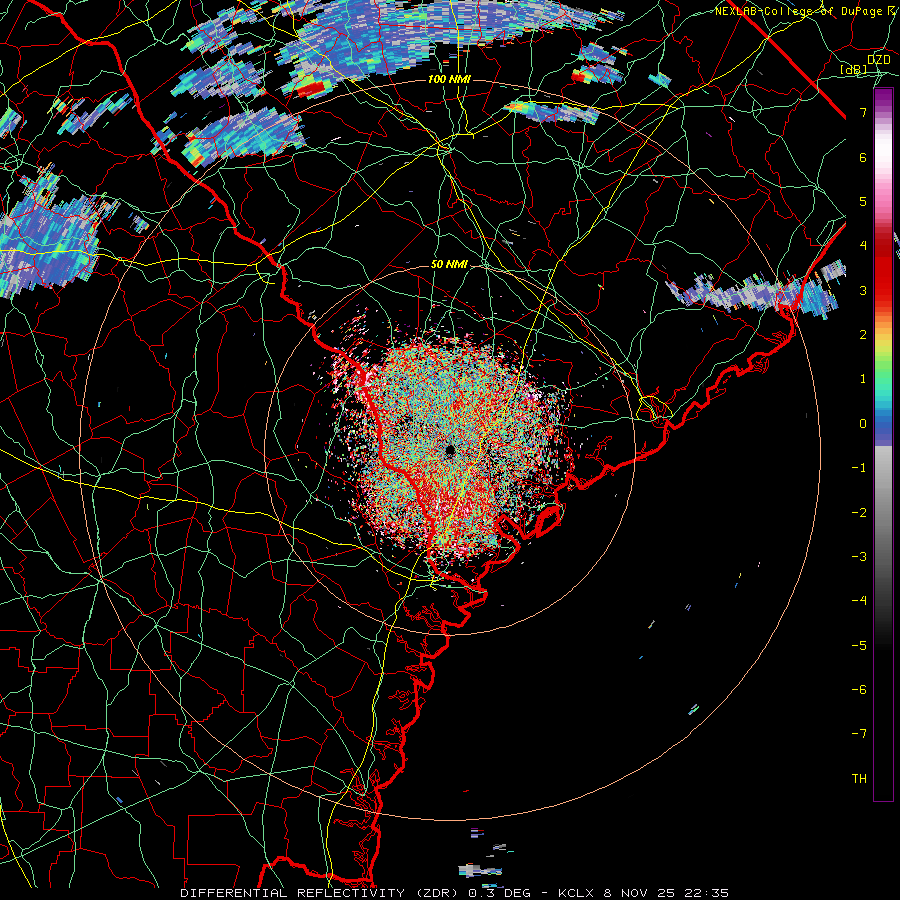Viewport: 900px width, 900px height.
Task: Click the -5 value on the scale
Action: pos(859,645)
